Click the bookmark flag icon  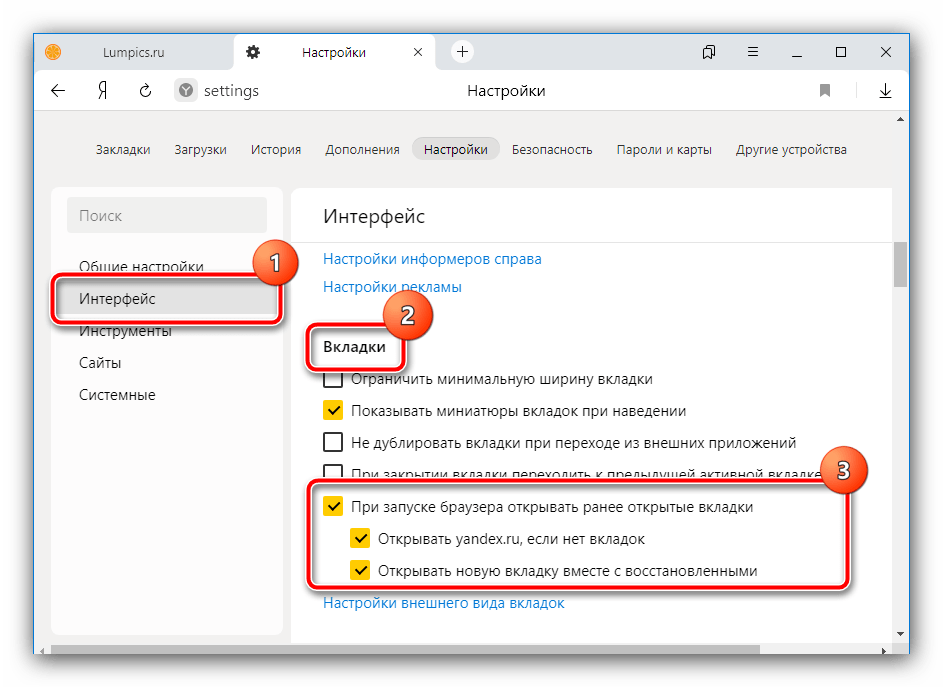(x=825, y=91)
